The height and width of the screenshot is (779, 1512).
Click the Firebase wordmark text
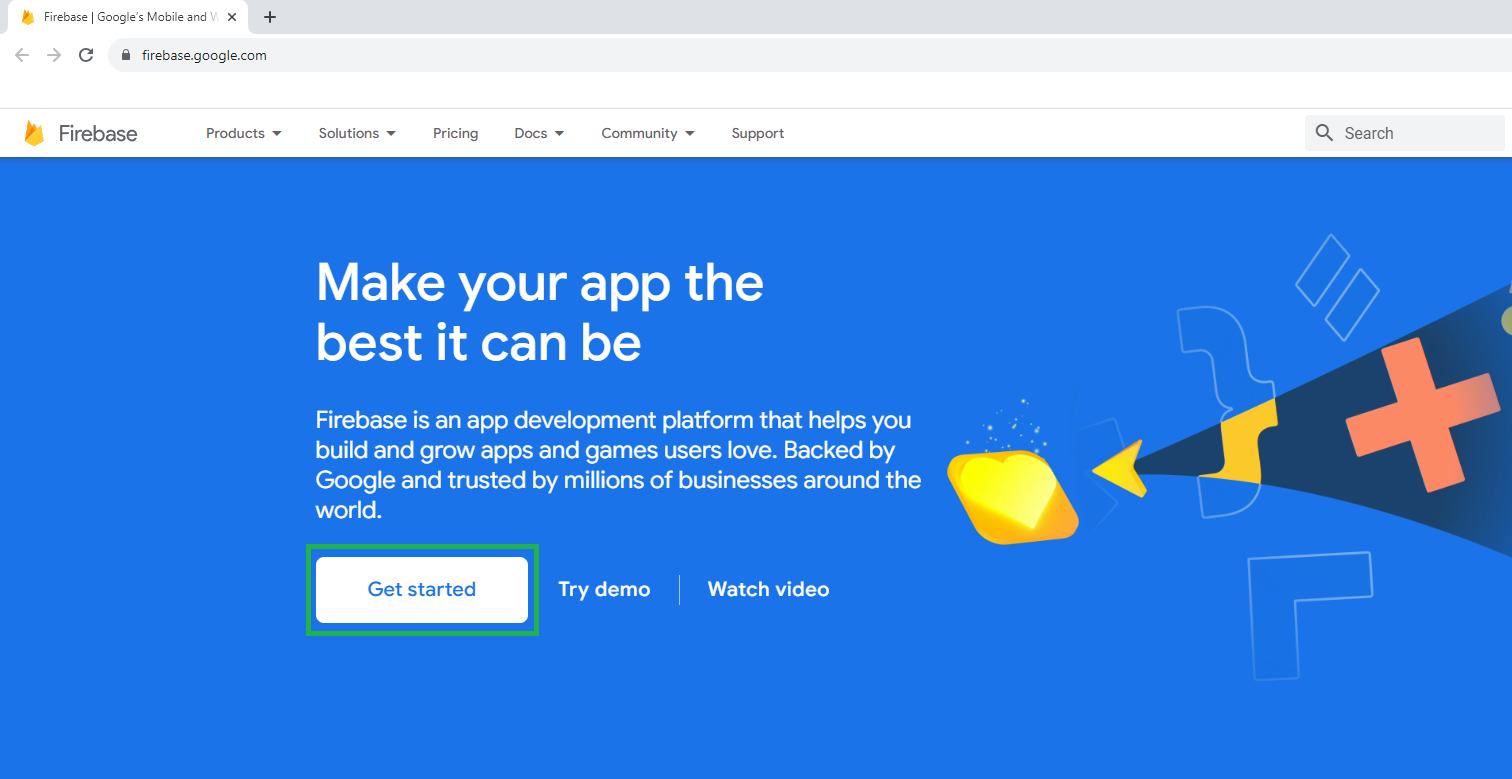tap(98, 133)
